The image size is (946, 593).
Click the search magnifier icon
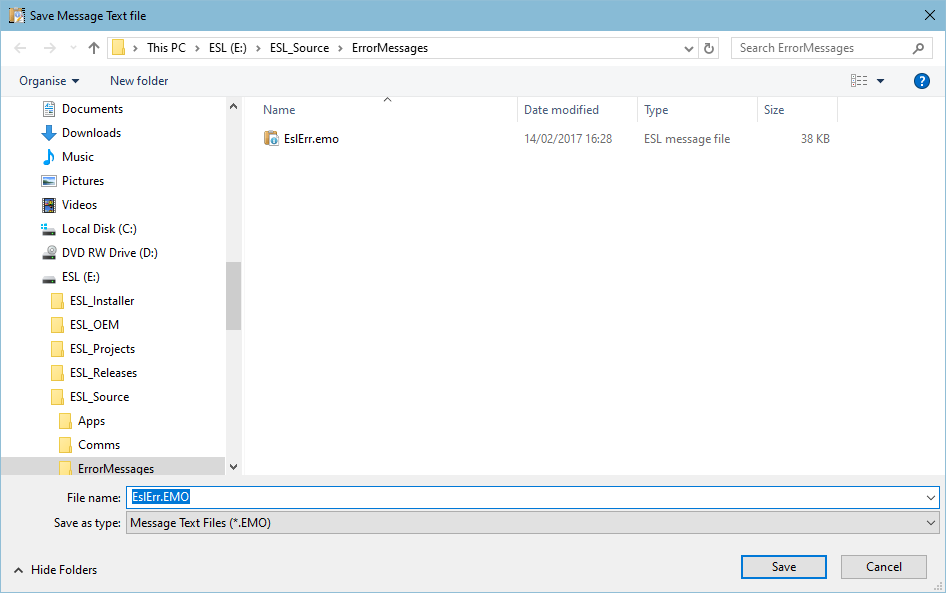[x=918, y=48]
